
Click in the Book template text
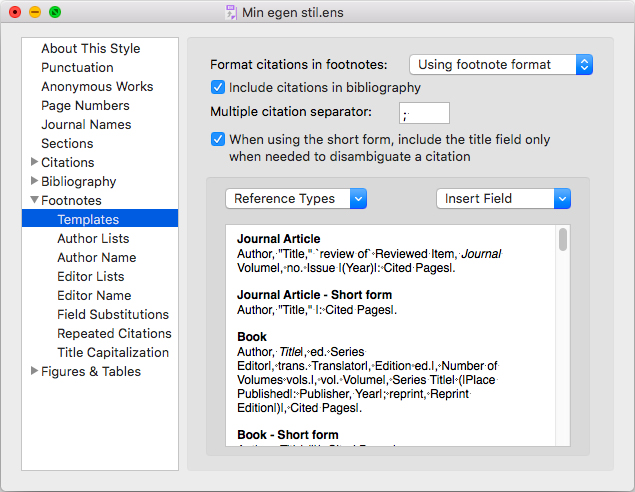coord(368,380)
